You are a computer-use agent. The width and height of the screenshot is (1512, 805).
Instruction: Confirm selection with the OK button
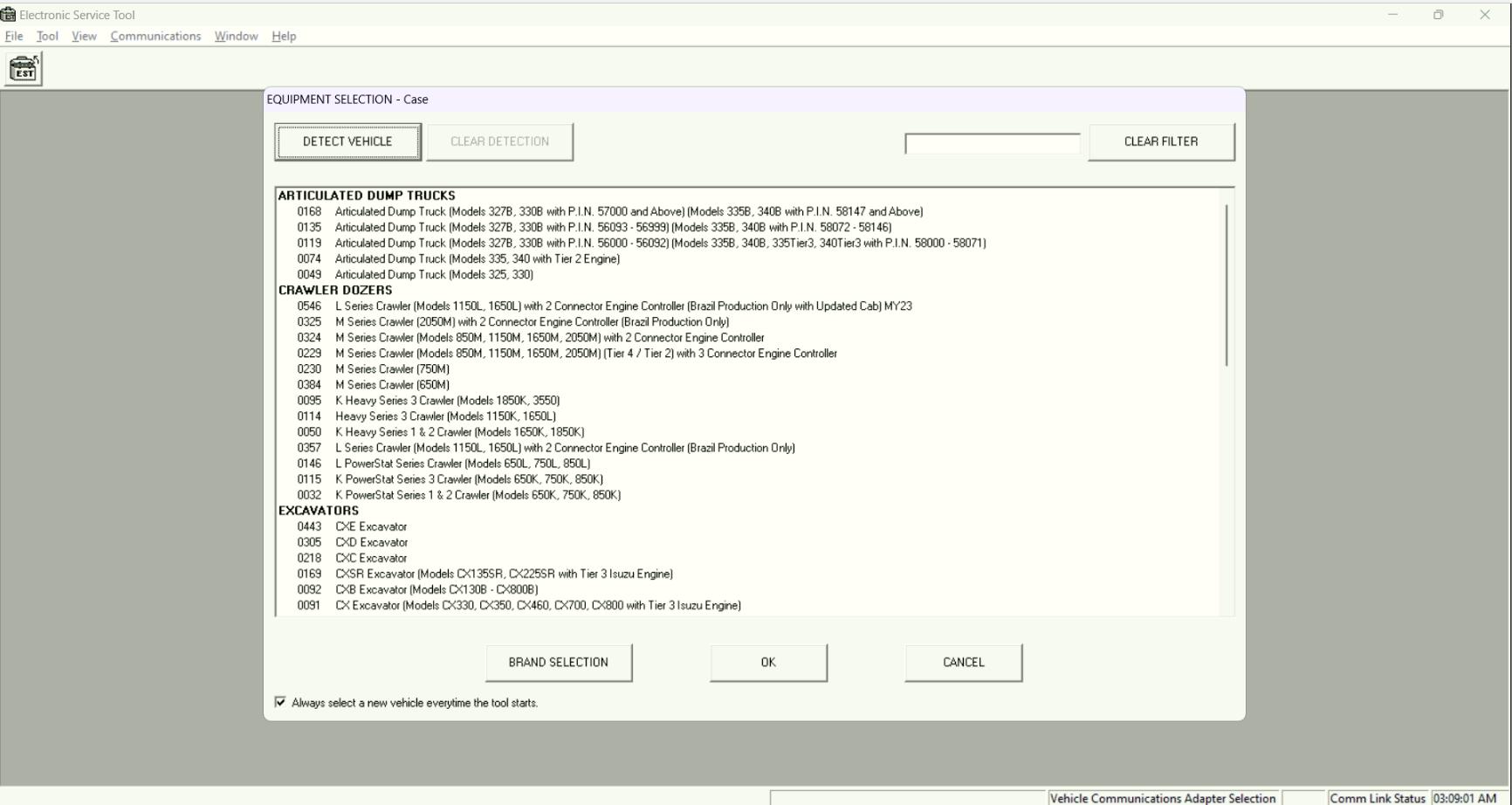coord(768,663)
